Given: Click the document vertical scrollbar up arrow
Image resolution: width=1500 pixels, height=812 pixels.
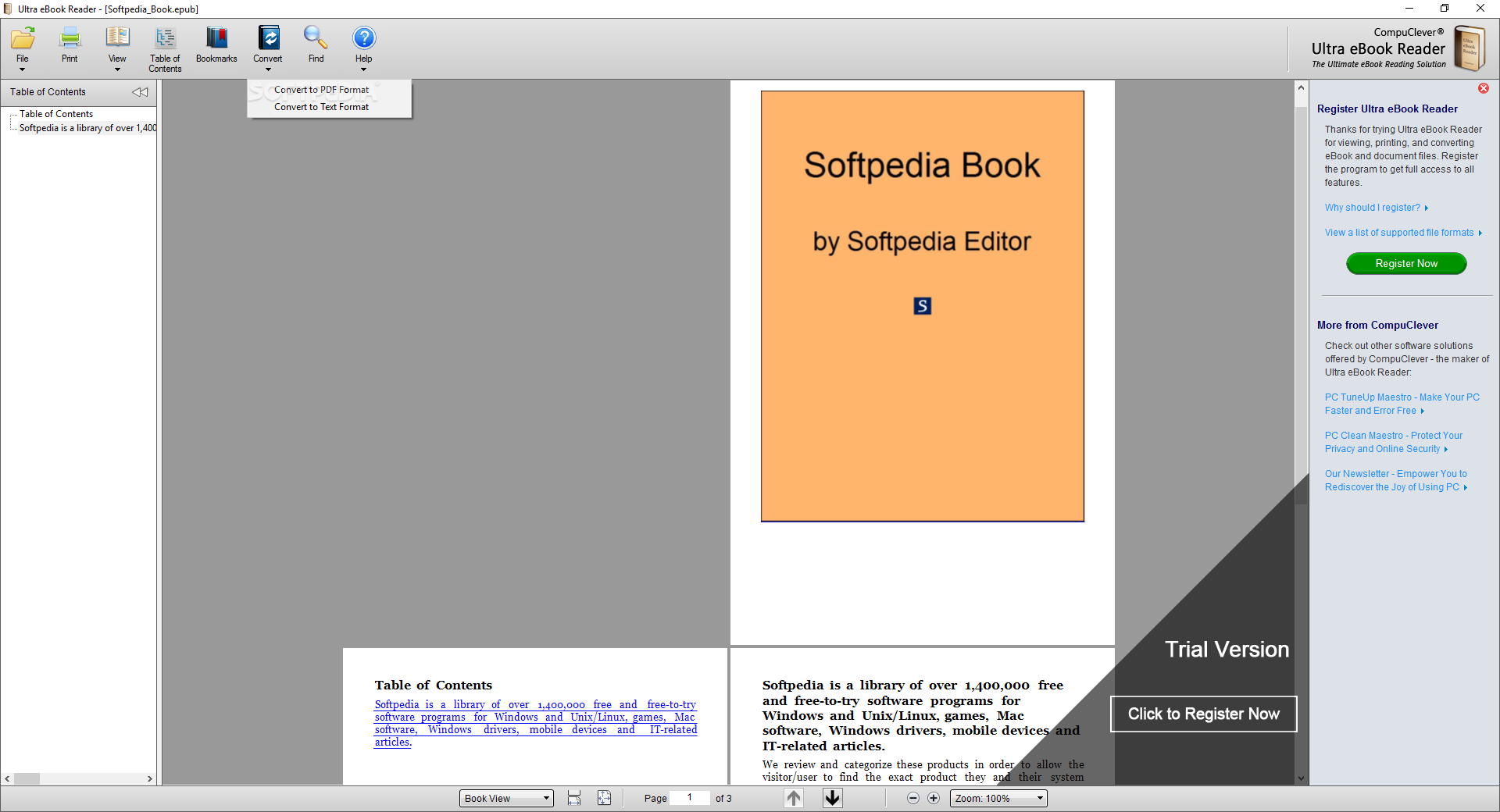Looking at the screenshot, I should click(1301, 87).
